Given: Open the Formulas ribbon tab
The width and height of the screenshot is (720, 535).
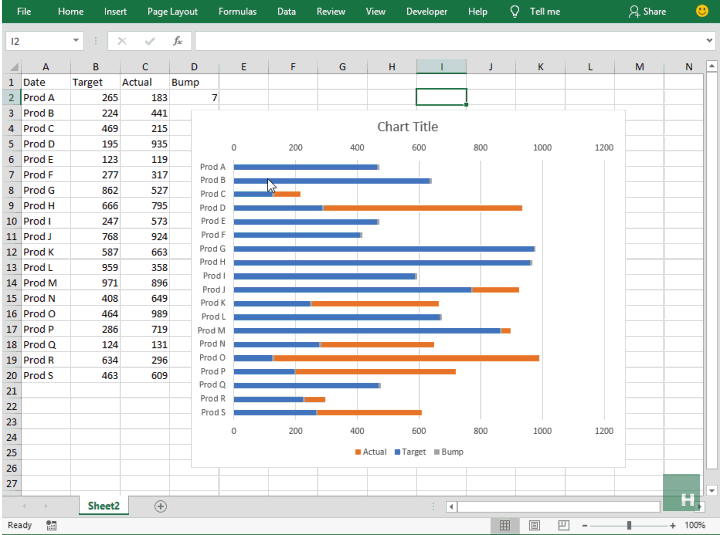Looking at the screenshot, I should pos(237,11).
